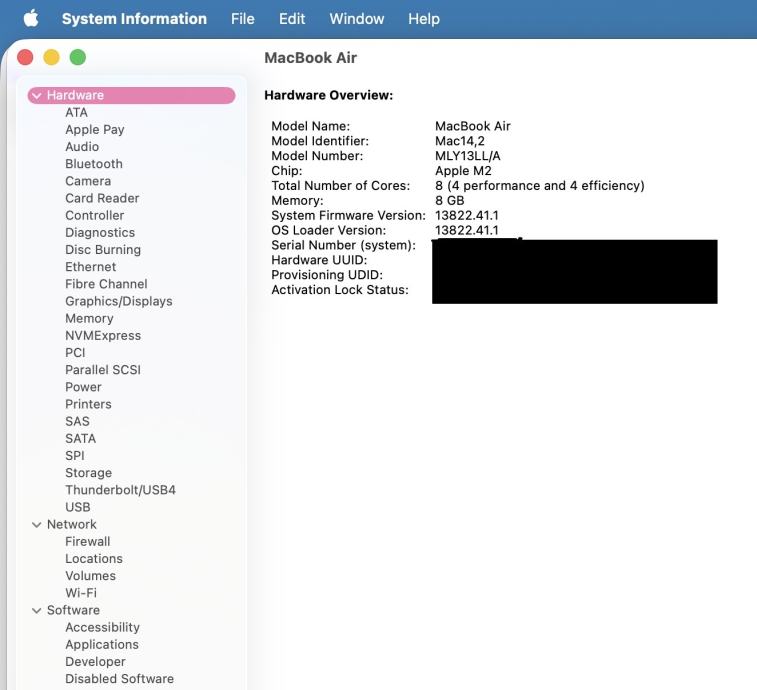Image resolution: width=757 pixels, height=690 pixels.
Task: Open the Bluetooth section
Action: pyautogui.click(x=94, y=164)
